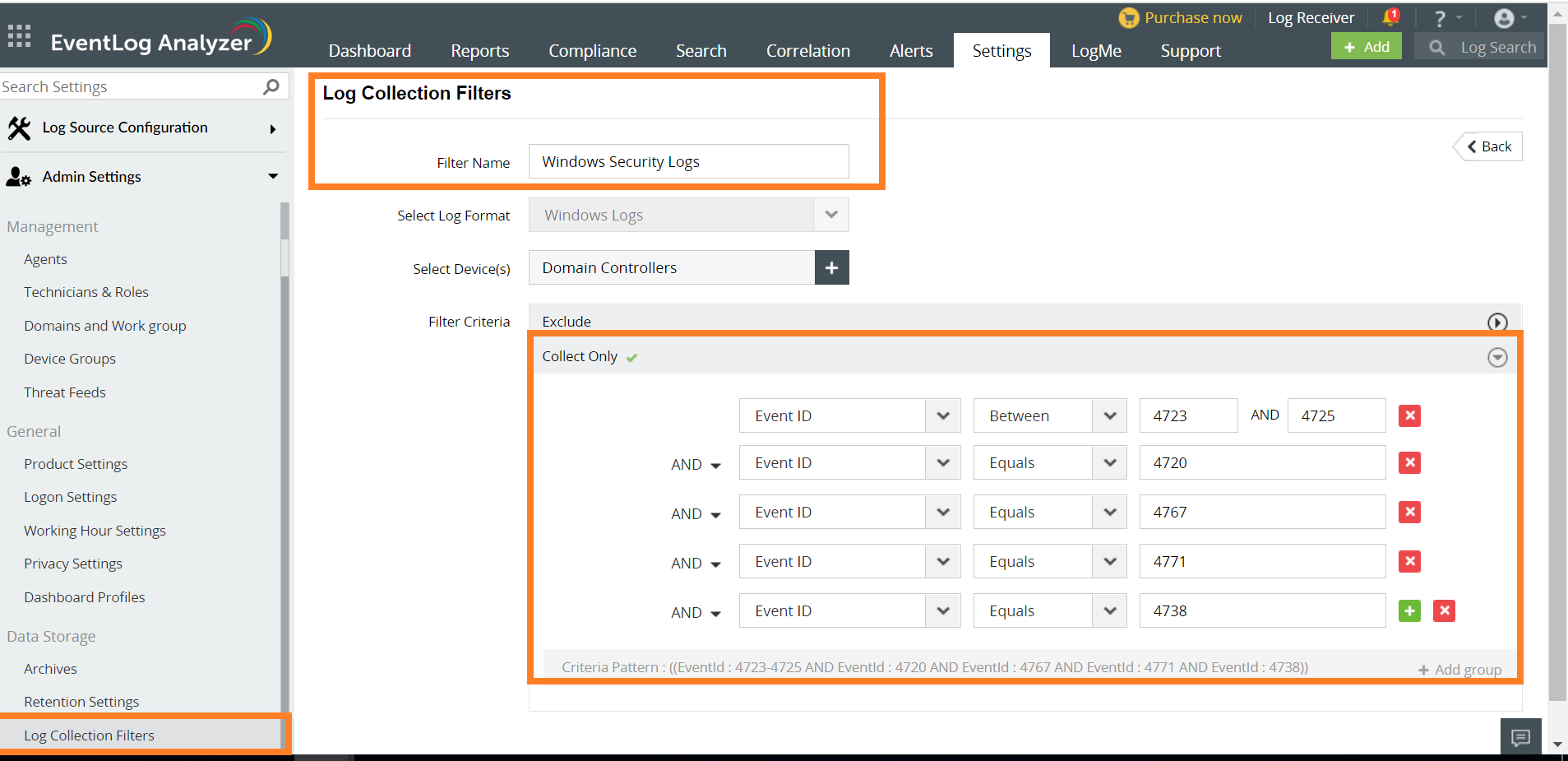The image size is (1568, 761).
Task: Click Add group link
Action: click(x=1459, y=670)
